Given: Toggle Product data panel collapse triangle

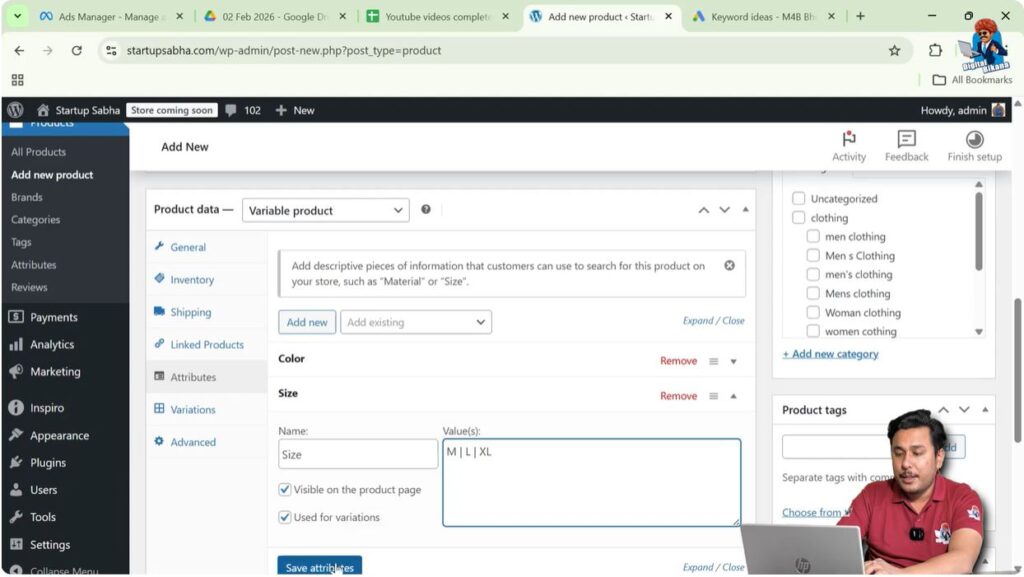Looking at the screenshot, I should pos(745,210).
